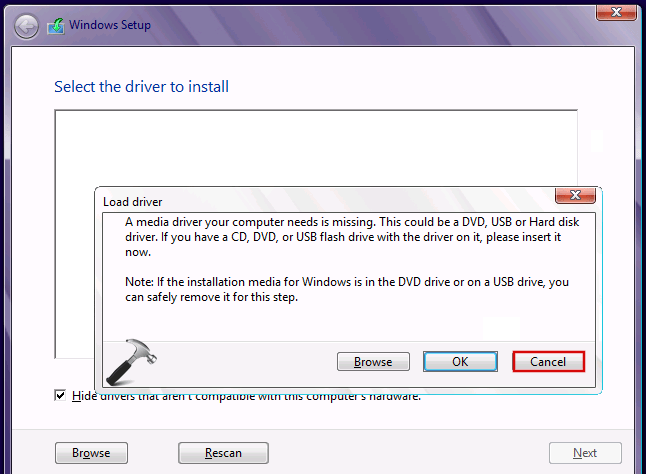The image size is (646, 474).
Task: Click the 'Select the driver to install' heading
Action: click(141, 87)
